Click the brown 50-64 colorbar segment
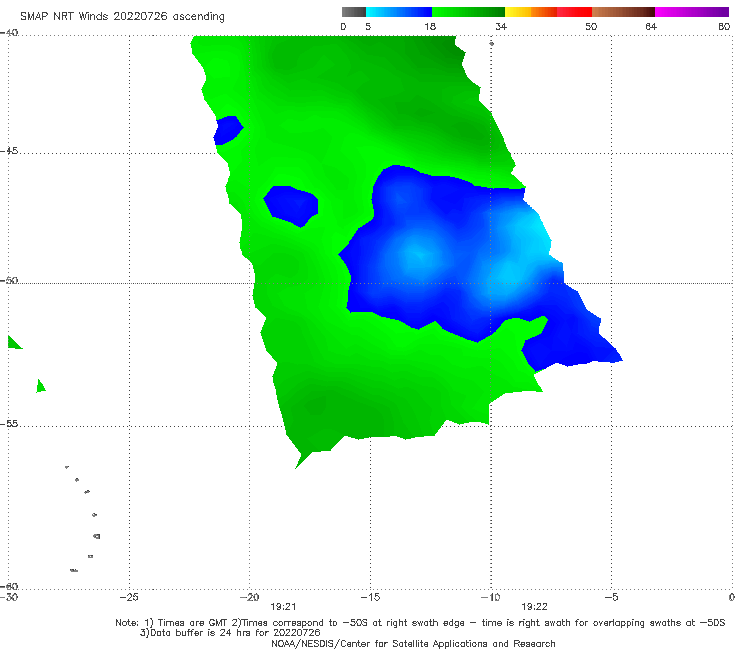The image size is (740, 650). (623, 12)
